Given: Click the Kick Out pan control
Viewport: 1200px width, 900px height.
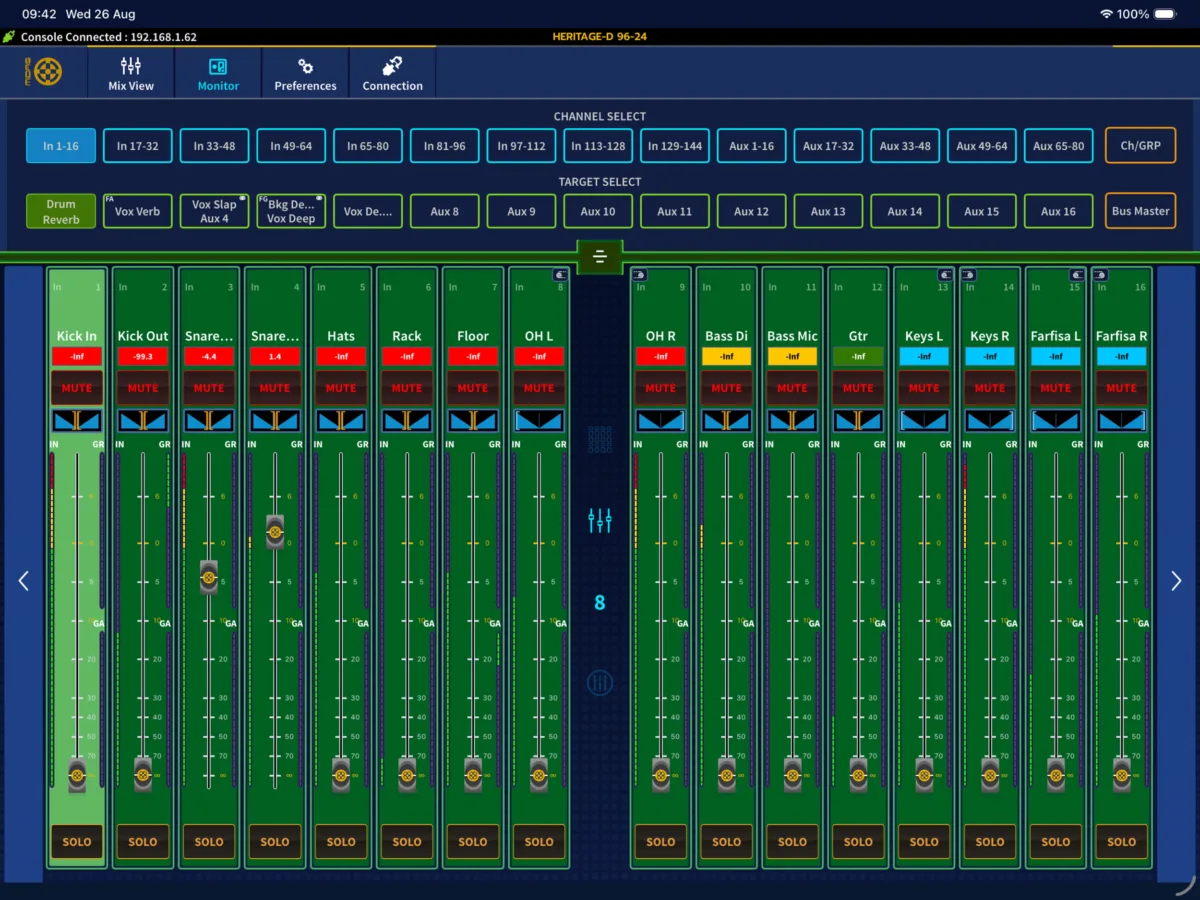Looking at the screenshot, I should pyautogui.click(x=143, y=420).
